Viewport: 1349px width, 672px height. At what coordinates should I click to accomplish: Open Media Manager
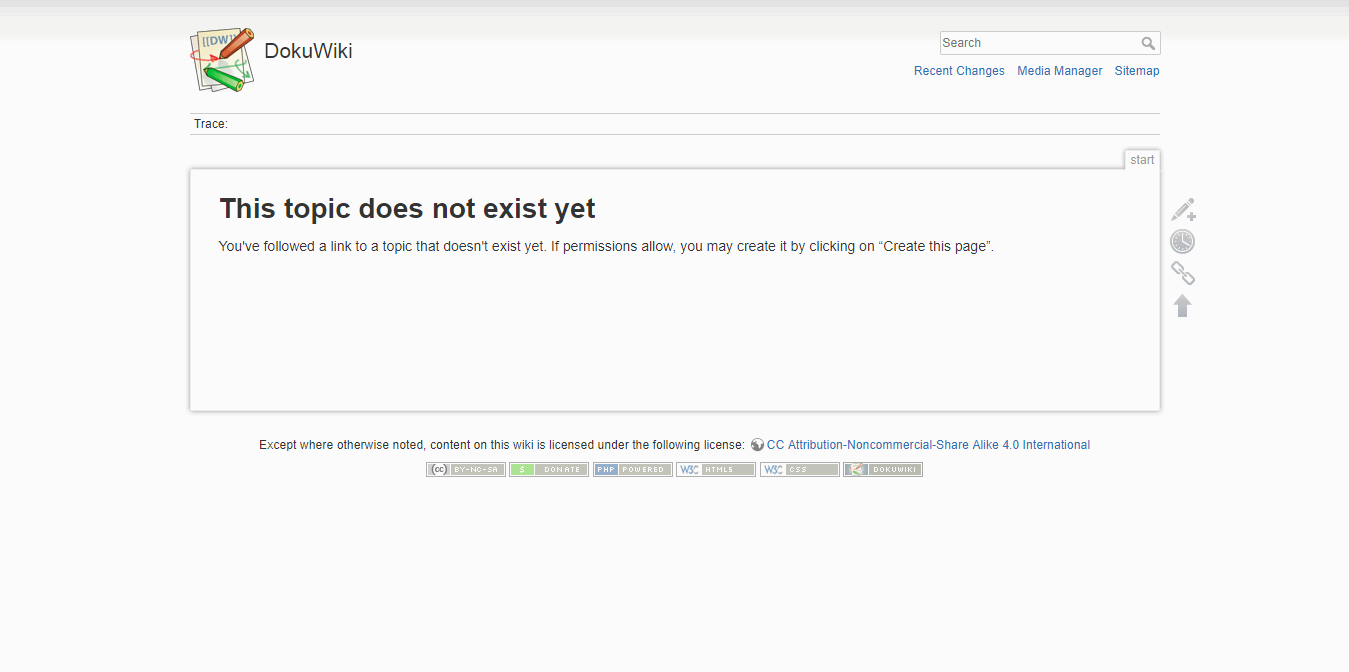coord(1060,71)
